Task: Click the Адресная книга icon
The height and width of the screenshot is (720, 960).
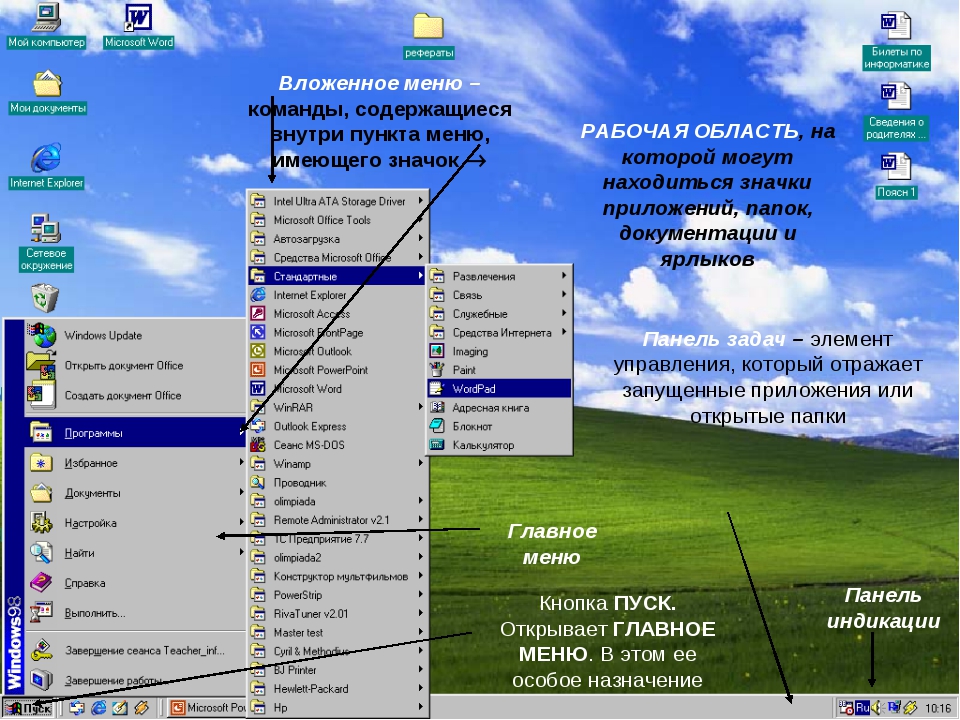Action: pos(437,407)
